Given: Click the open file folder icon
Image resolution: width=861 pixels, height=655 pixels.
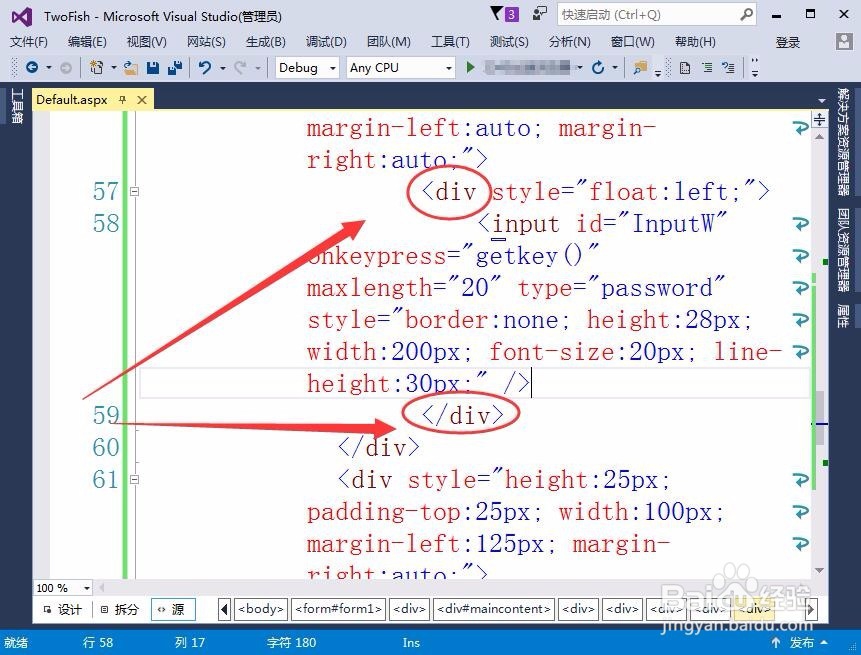Looking at the screenshot, I should [x=131, y=68].
